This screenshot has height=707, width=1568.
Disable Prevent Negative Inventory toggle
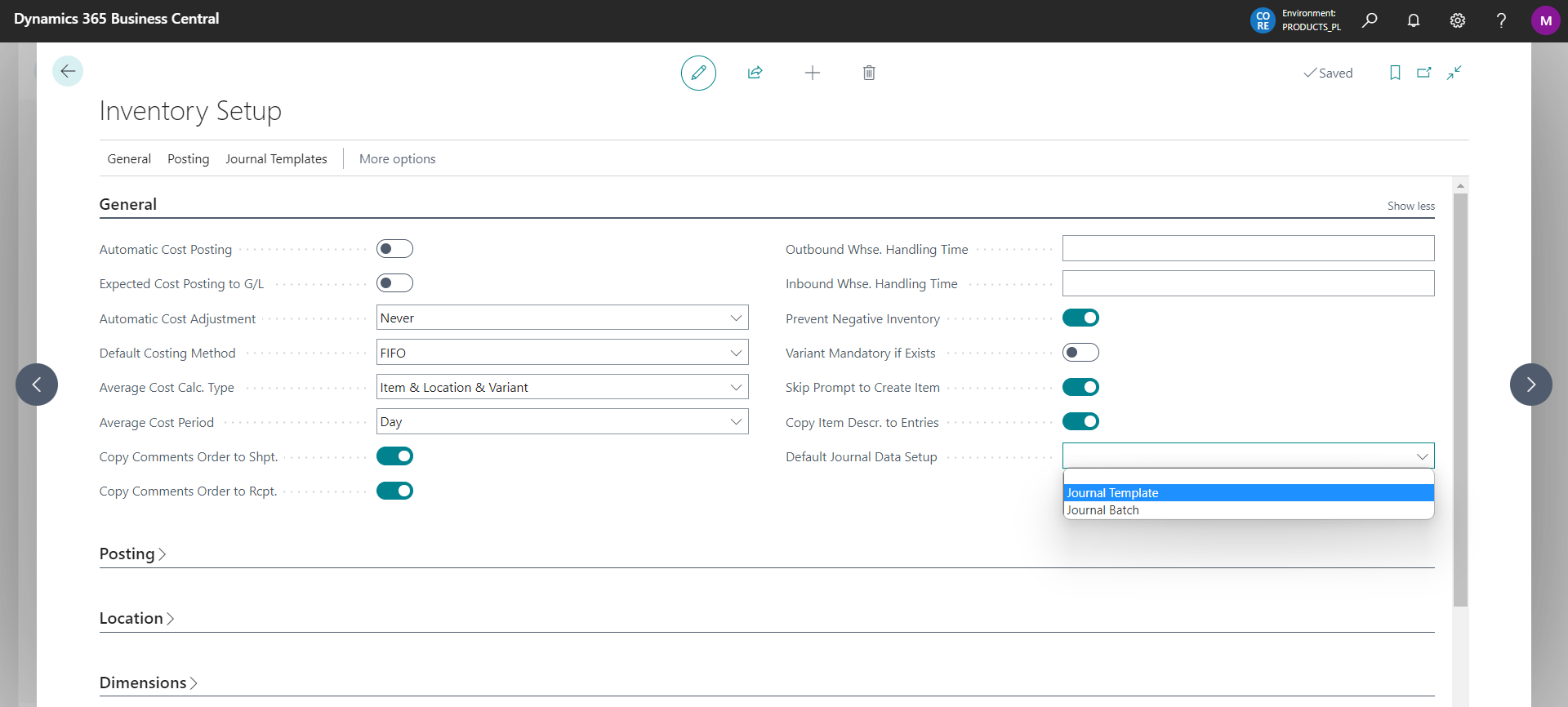(1080, 318)
